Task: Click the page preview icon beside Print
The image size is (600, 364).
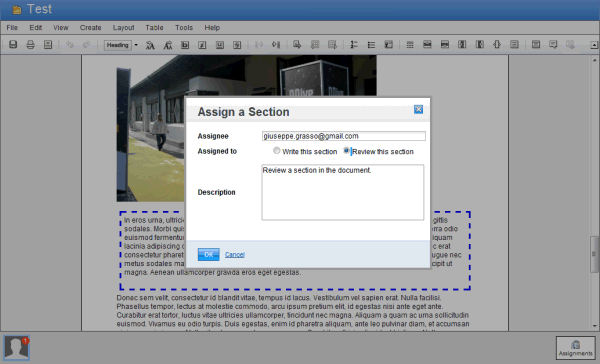Action: (48, 44)
